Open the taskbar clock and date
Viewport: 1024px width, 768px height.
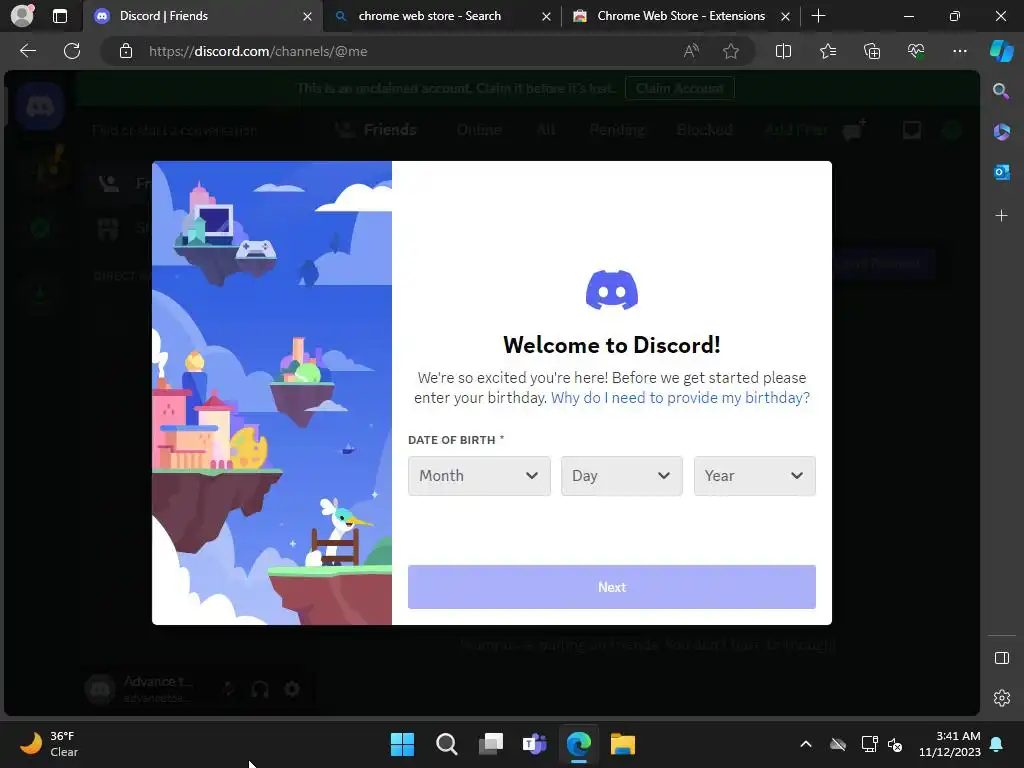(x=950, y=744)
